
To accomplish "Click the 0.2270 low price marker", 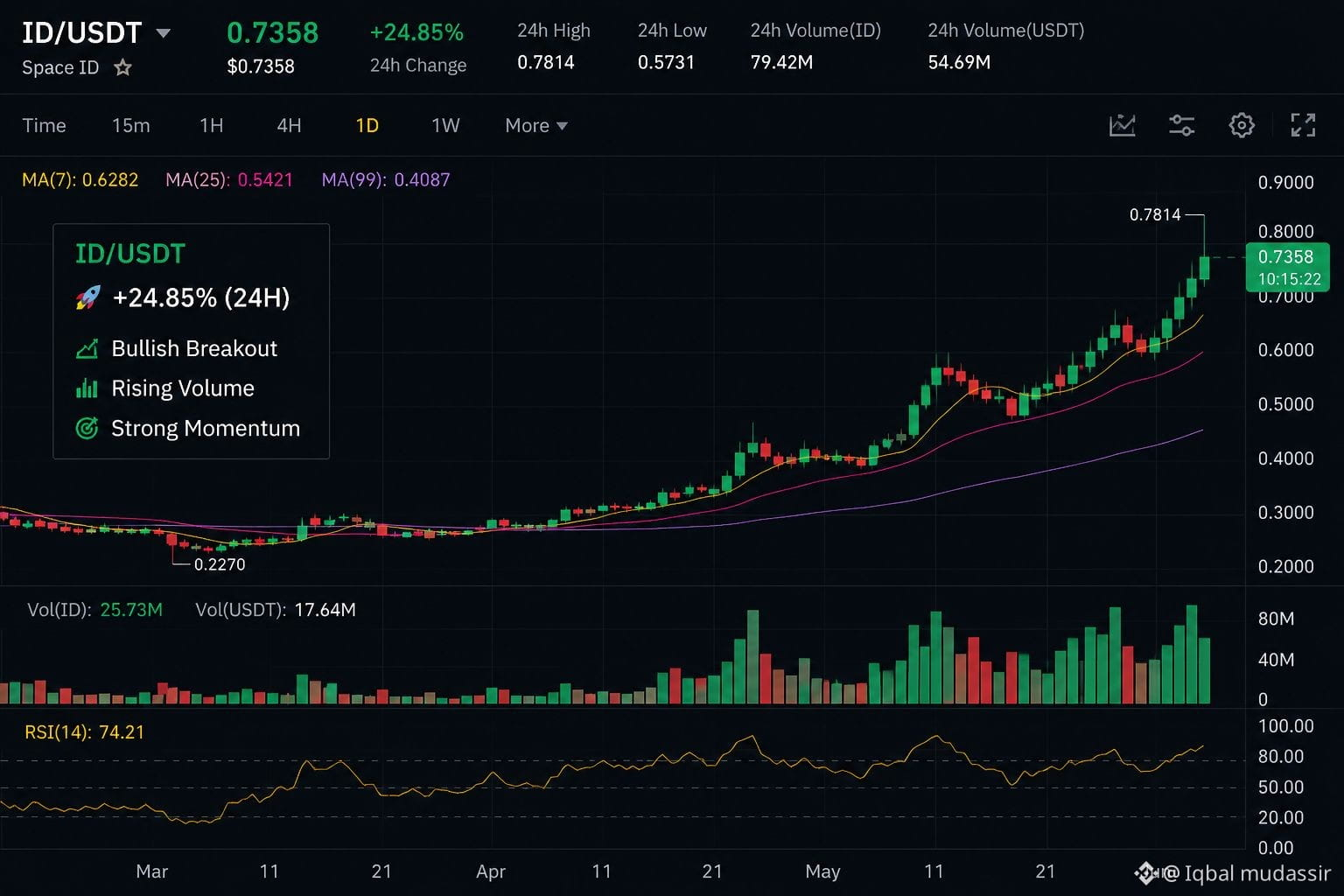I will click(220, 564).
